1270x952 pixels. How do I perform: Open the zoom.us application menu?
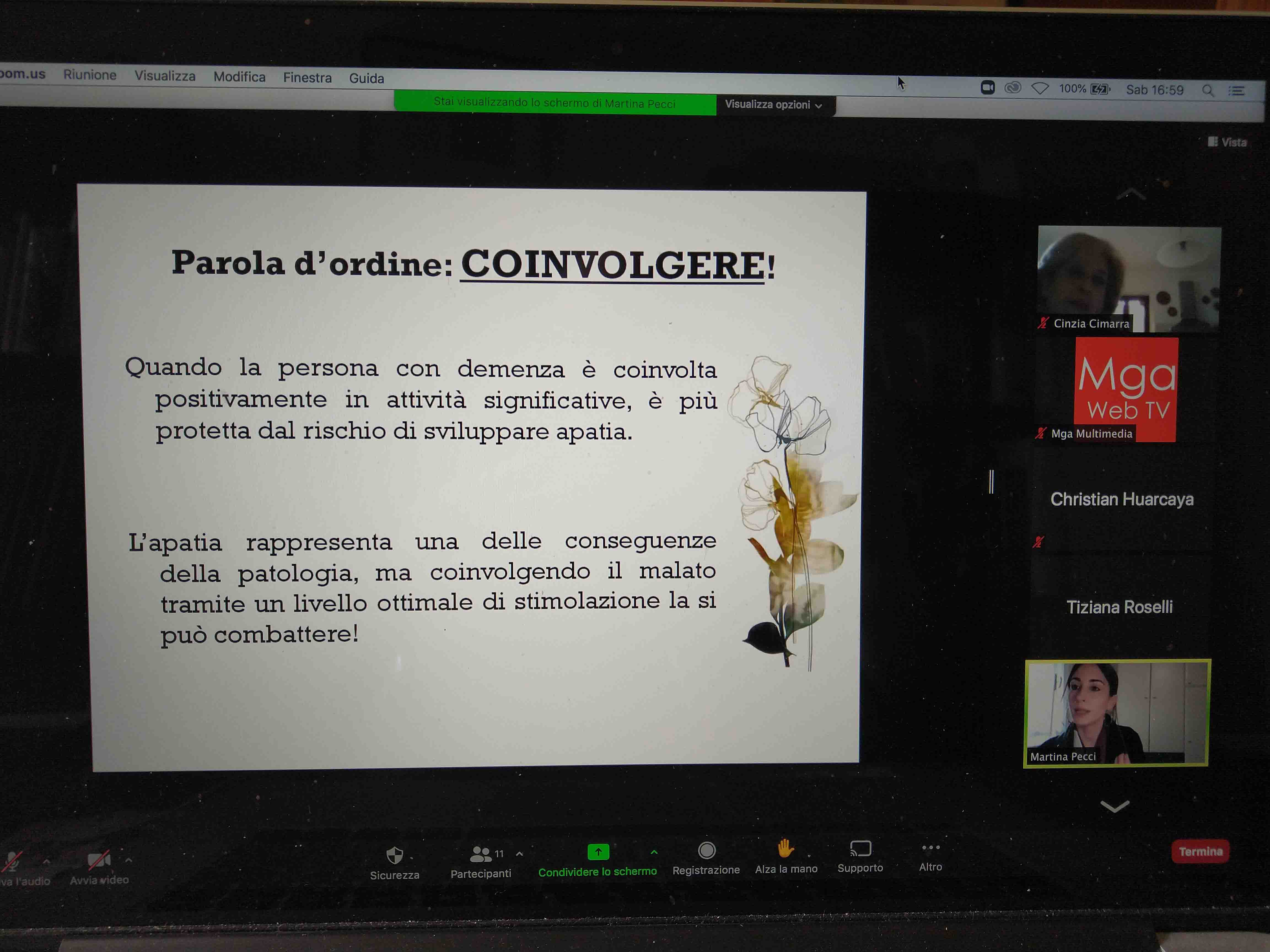(22, 74)
